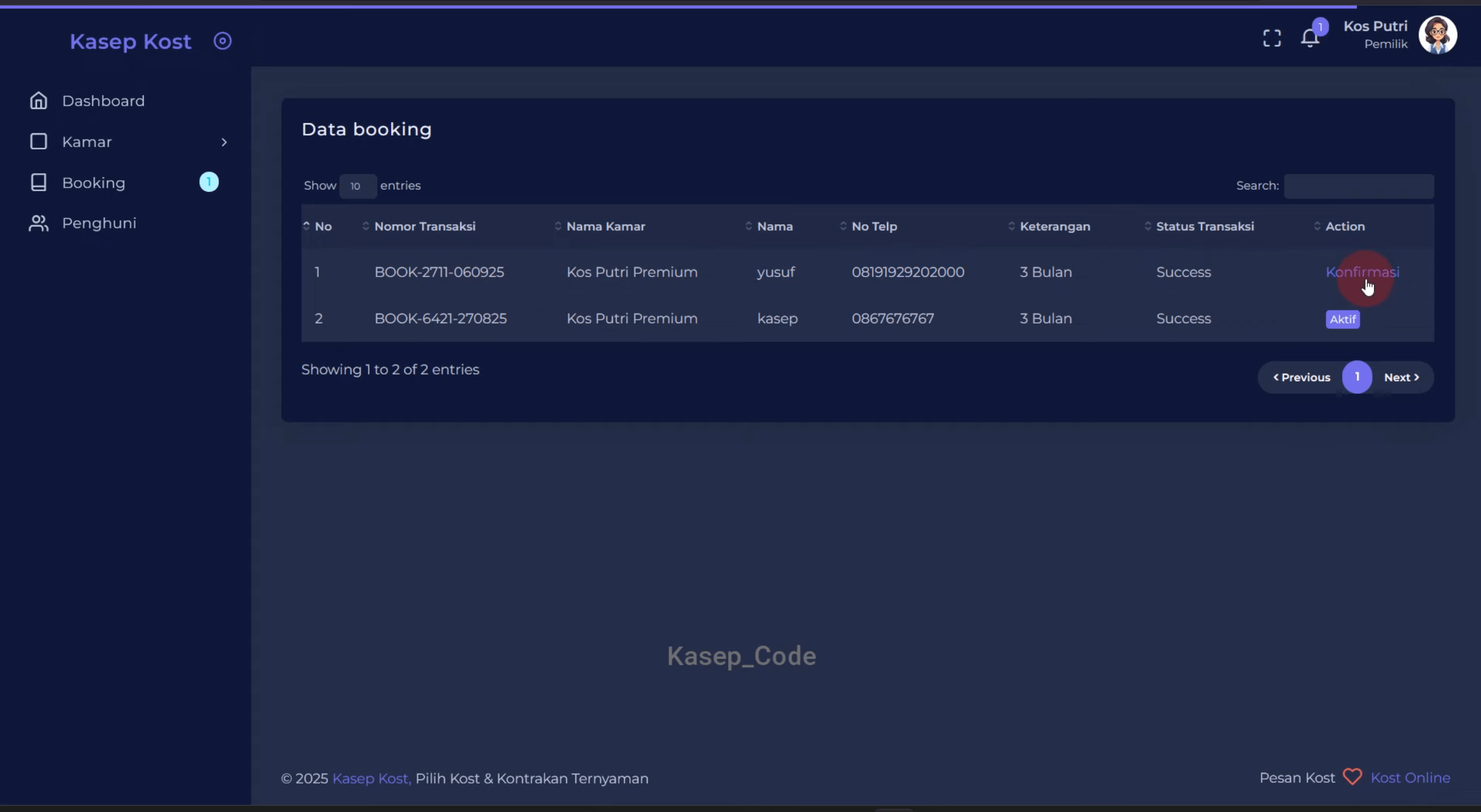1481x812 pixels.
Task: Focus the Search input field
Action: click(x=1359, y=186)
